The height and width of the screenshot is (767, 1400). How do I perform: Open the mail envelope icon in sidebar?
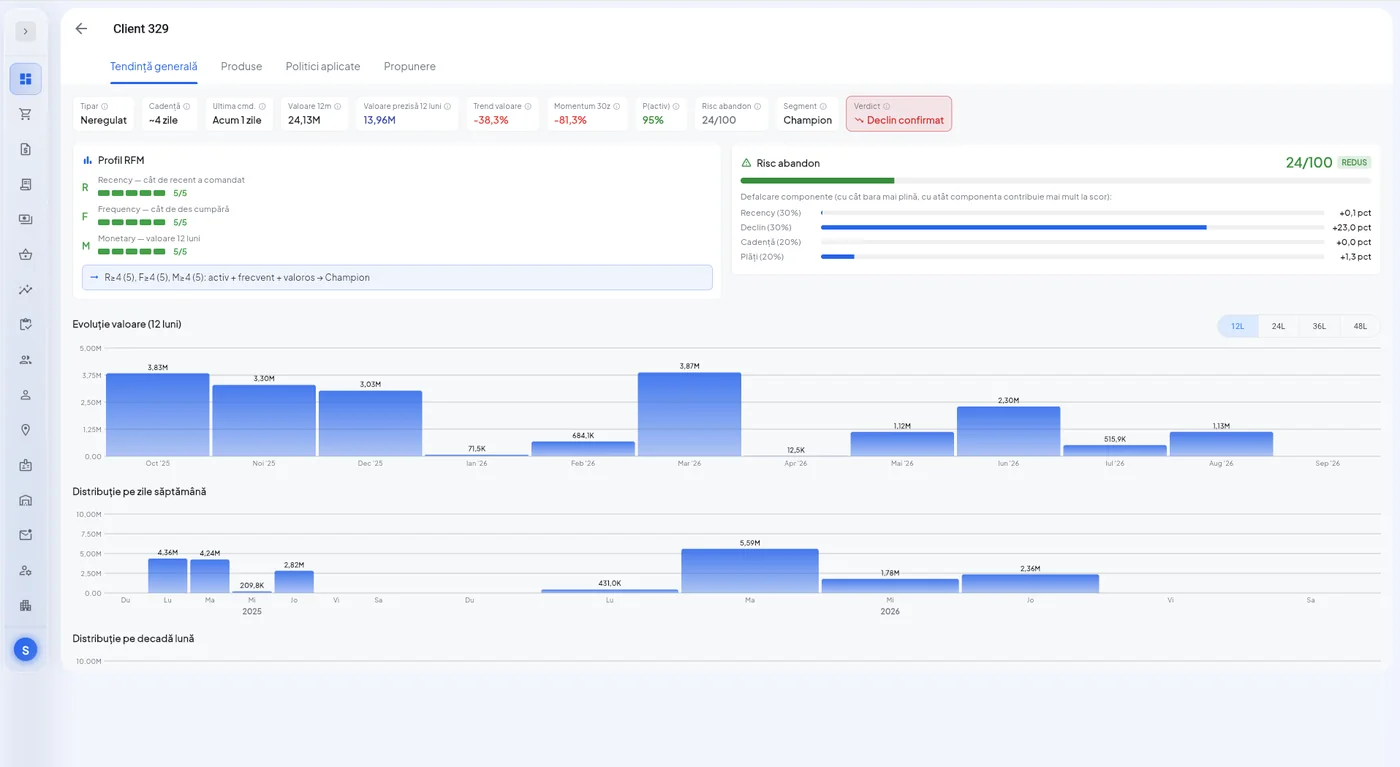click(26, 535)
